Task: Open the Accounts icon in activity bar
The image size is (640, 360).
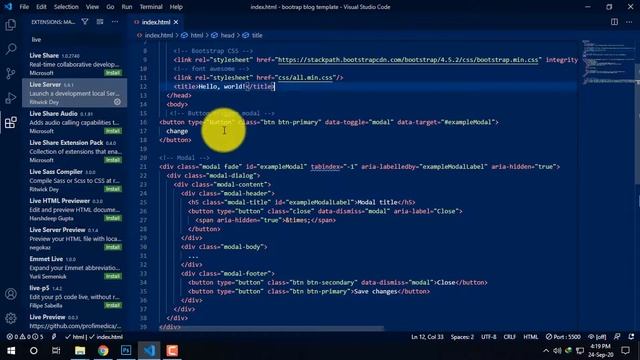Action: pyautogui.click(x=11, y=294)
